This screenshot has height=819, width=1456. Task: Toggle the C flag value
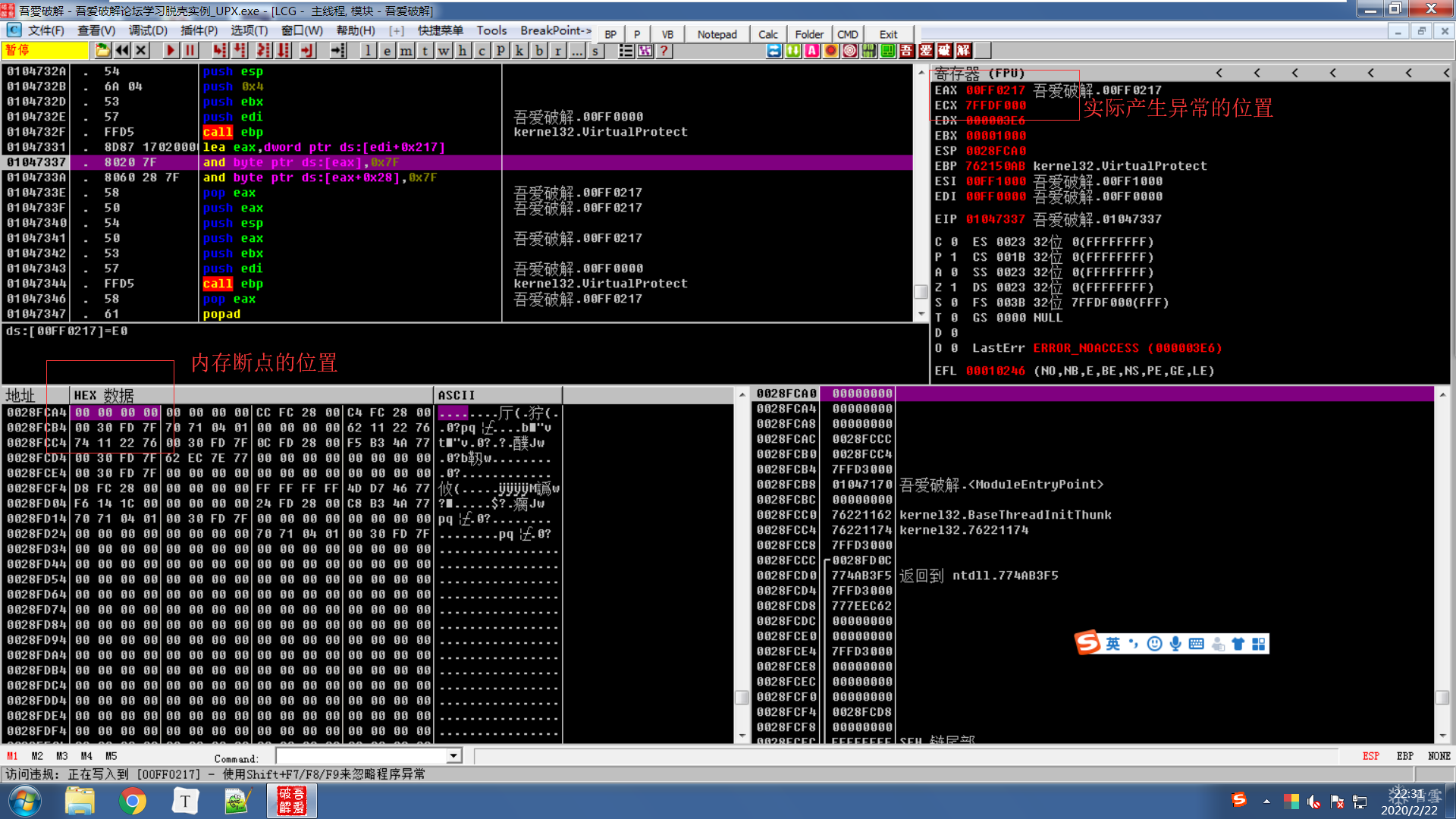(954, 242)
